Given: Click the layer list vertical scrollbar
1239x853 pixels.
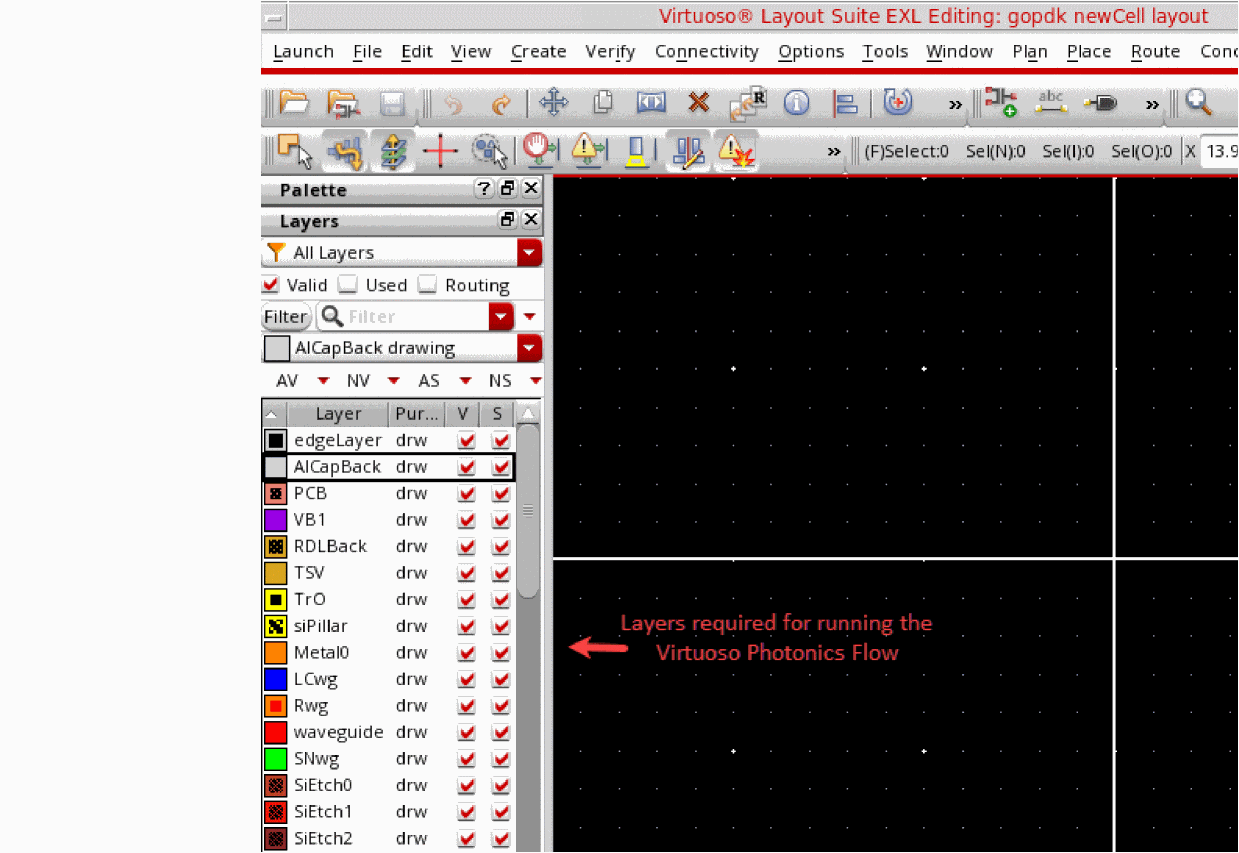Looking at the screenshot, I should pyautogui.click(x=528, y=511).
